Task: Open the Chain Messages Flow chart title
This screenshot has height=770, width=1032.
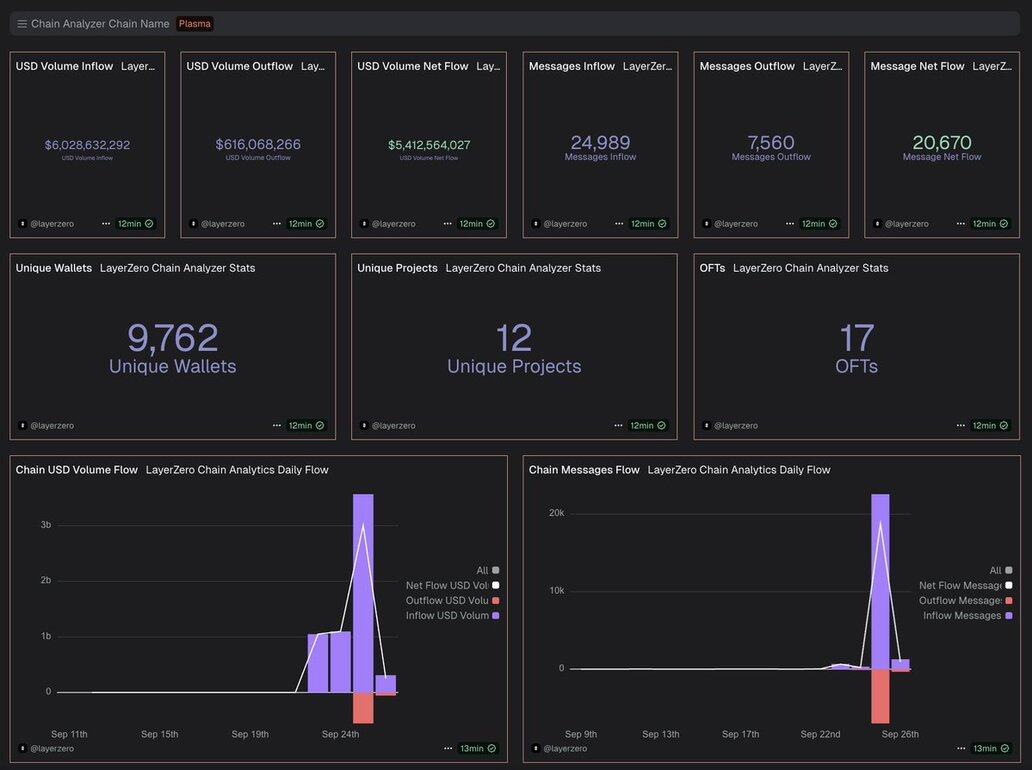Action: pos(584,470)
